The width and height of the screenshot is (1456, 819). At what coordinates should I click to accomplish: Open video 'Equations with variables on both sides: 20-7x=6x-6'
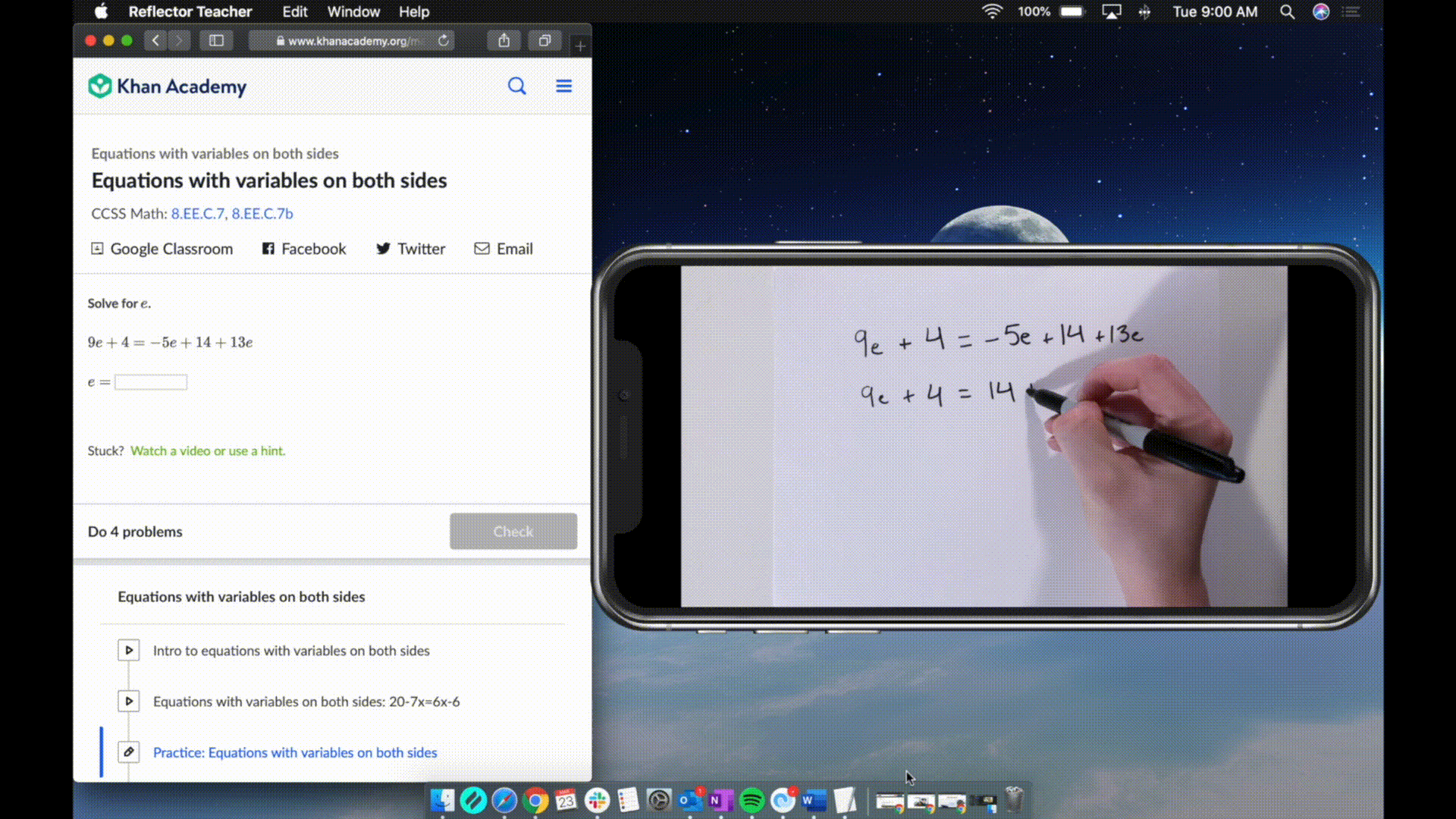[x=306, y=701]
